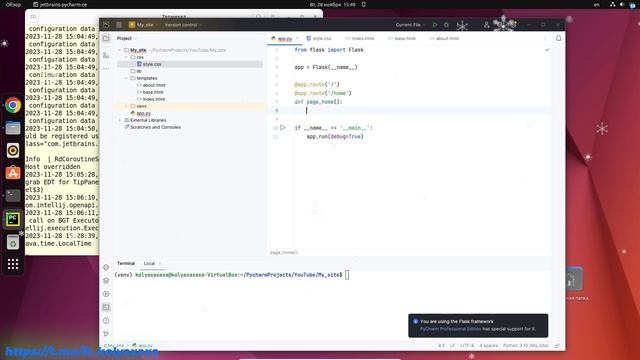This screenshot has width=640, height=360.
Task: Expand the venv folder
Action: tap(126, 106)
